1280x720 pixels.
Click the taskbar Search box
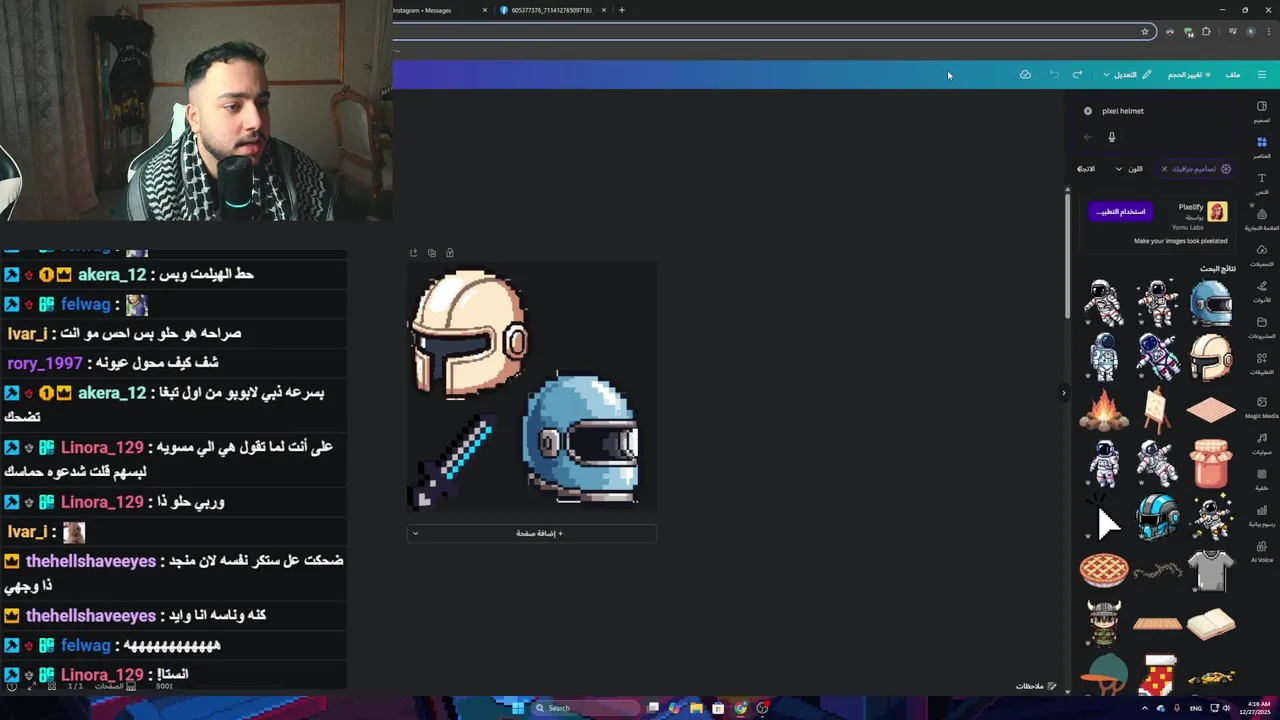(x=583, y=708)
